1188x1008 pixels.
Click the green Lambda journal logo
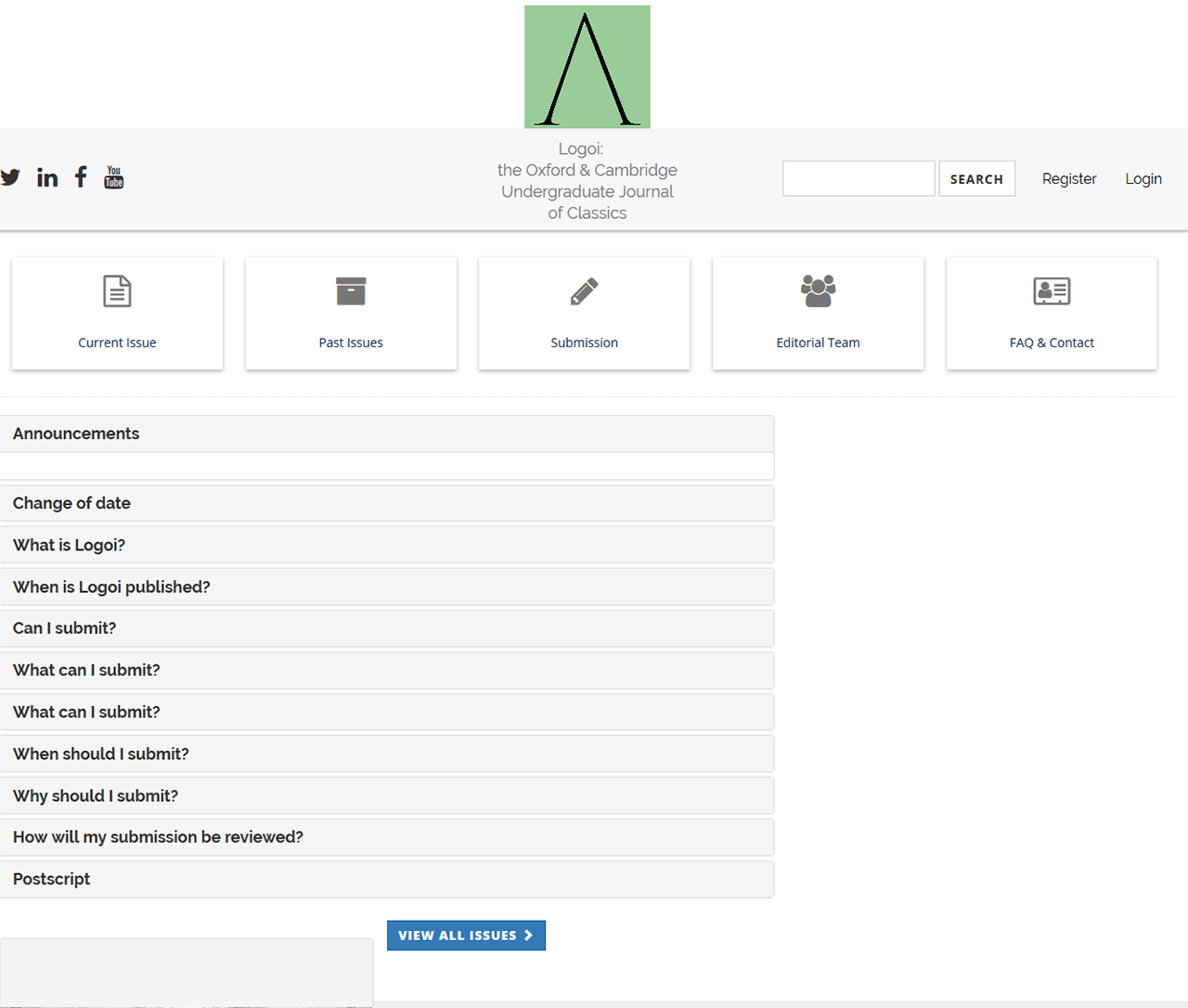tap(587, 67)
